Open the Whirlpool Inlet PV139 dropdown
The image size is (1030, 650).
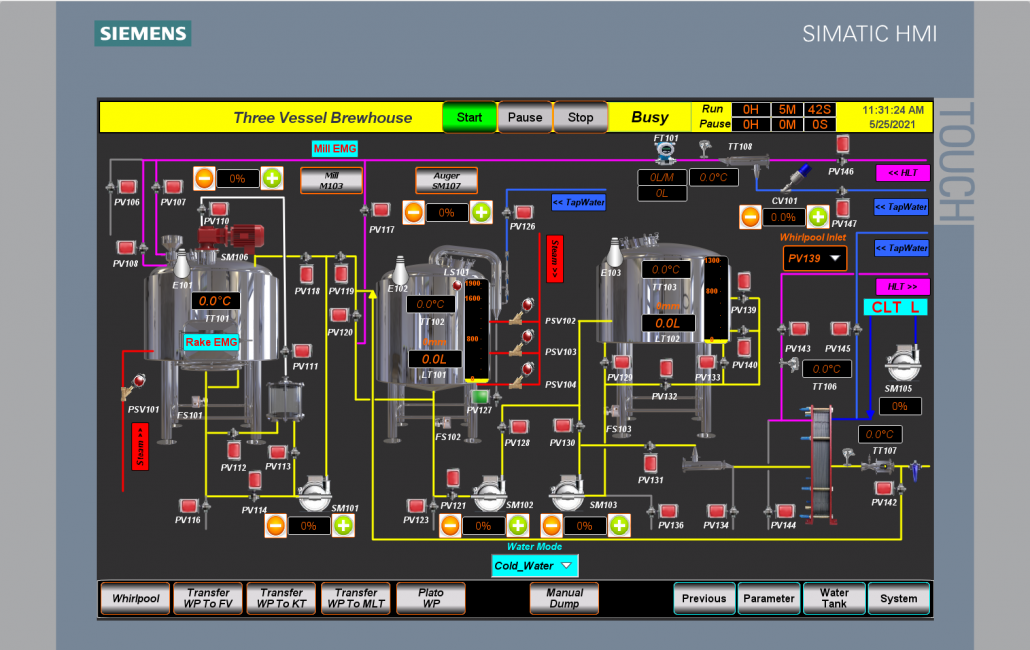click(815, 258)
